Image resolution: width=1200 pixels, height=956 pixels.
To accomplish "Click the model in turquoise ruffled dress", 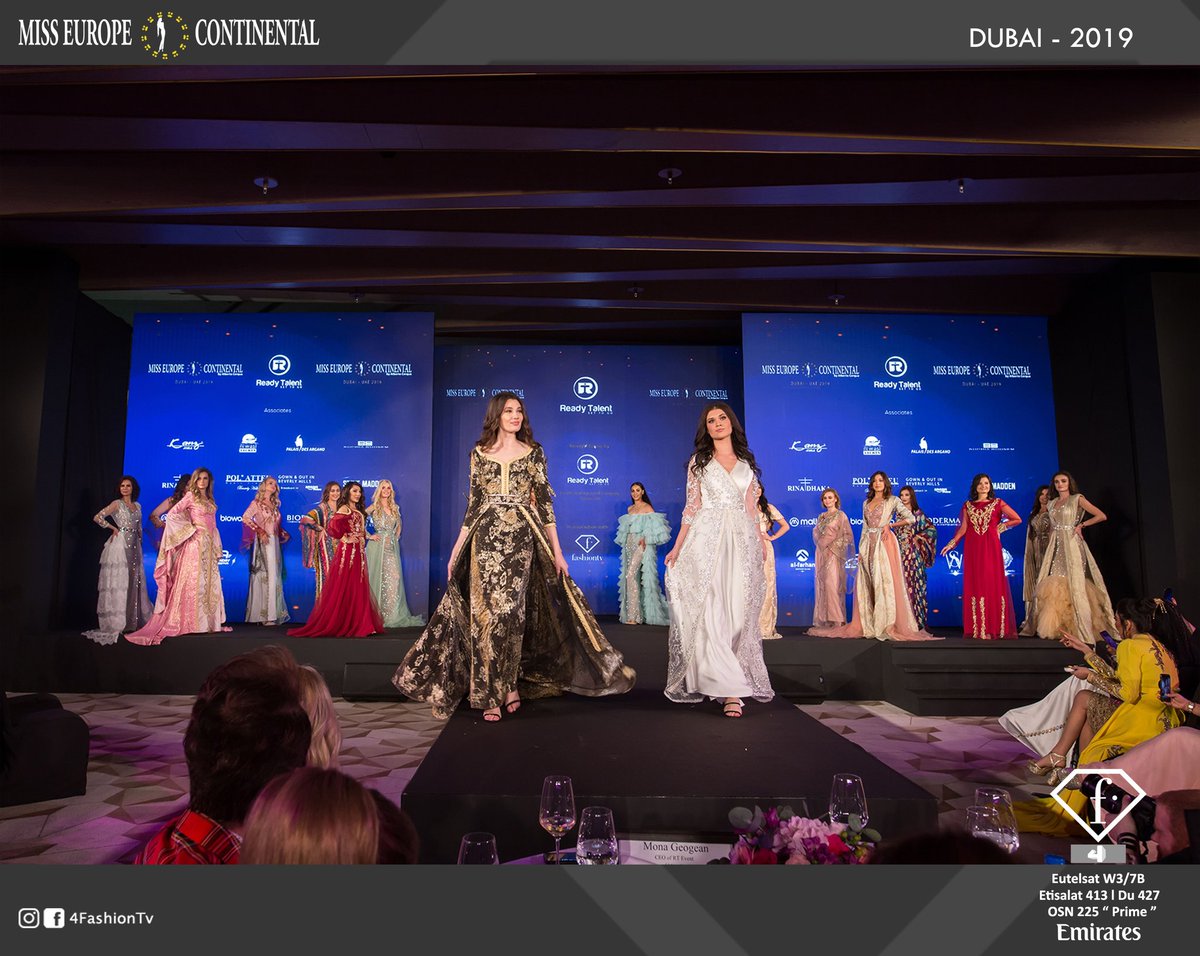I will (641, 554).
